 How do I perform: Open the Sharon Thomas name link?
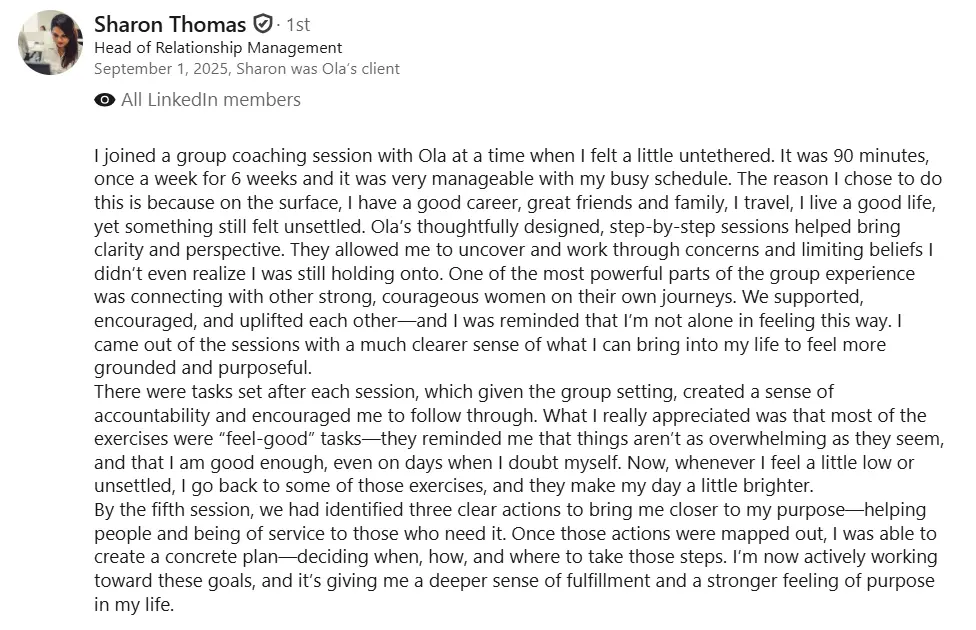click(x=170, y=24)
